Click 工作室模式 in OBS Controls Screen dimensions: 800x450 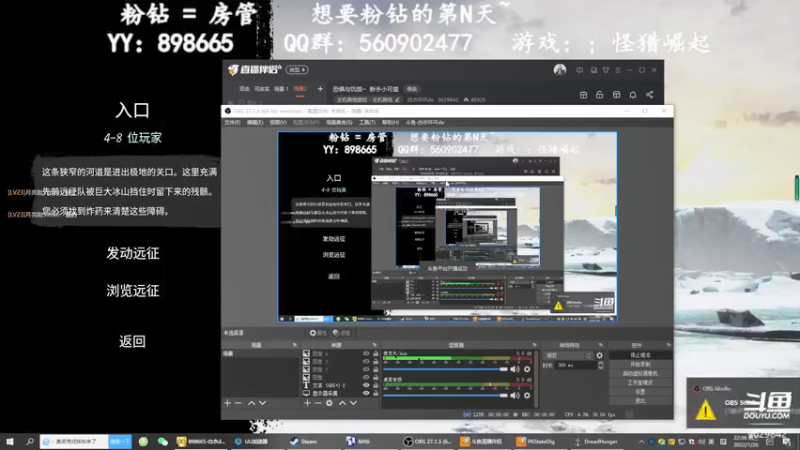640,383
